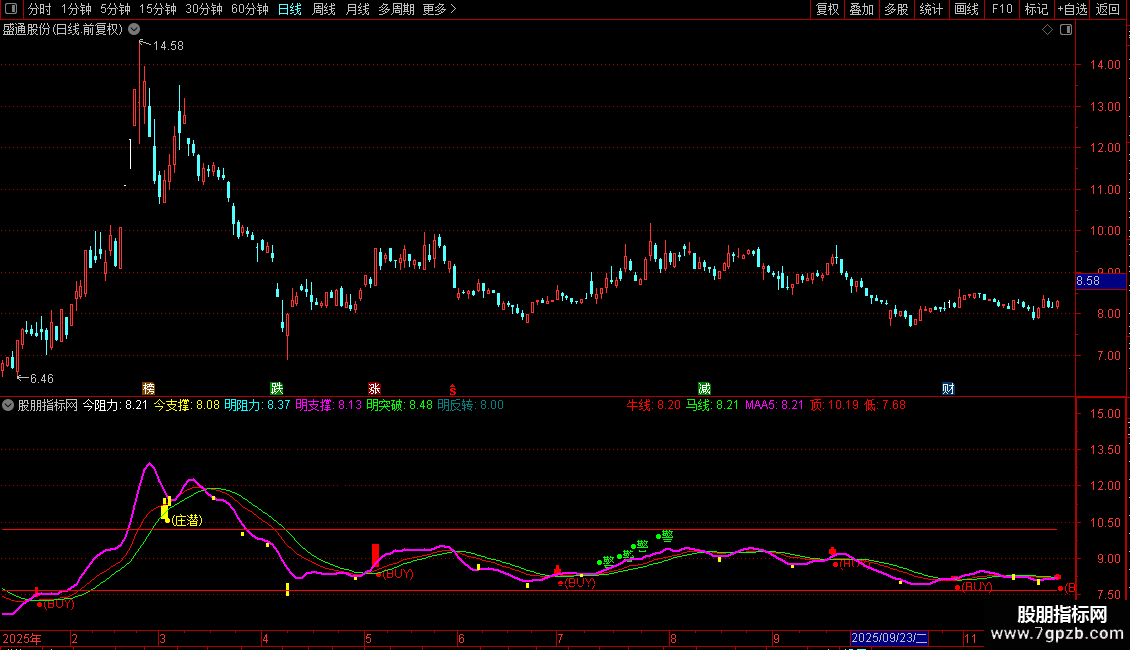Click the orange 榜 event marker
The height and width of the screenshot is (650, 1130).
coord(149,388)
